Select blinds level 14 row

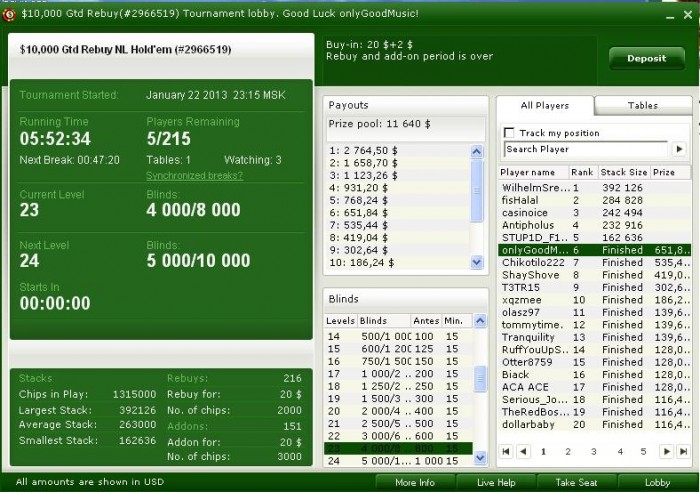(398, 336)
